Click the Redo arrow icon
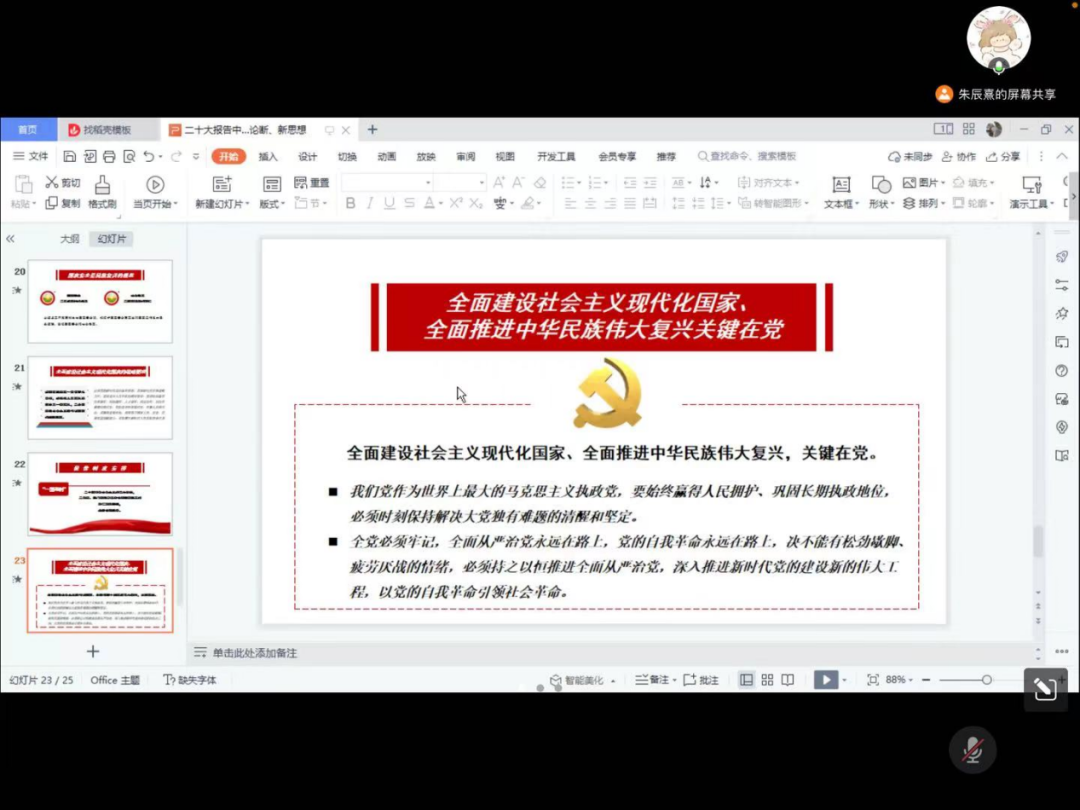This screenshot has width=1080, height=810. (176, 156)
